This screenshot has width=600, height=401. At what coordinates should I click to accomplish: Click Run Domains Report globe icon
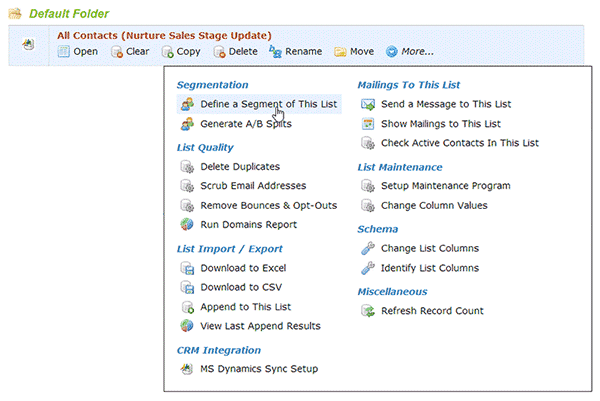pos(187,224)
